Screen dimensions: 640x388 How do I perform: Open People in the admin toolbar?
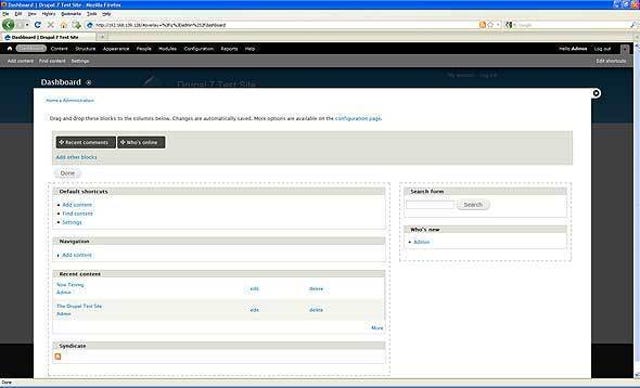144,49
